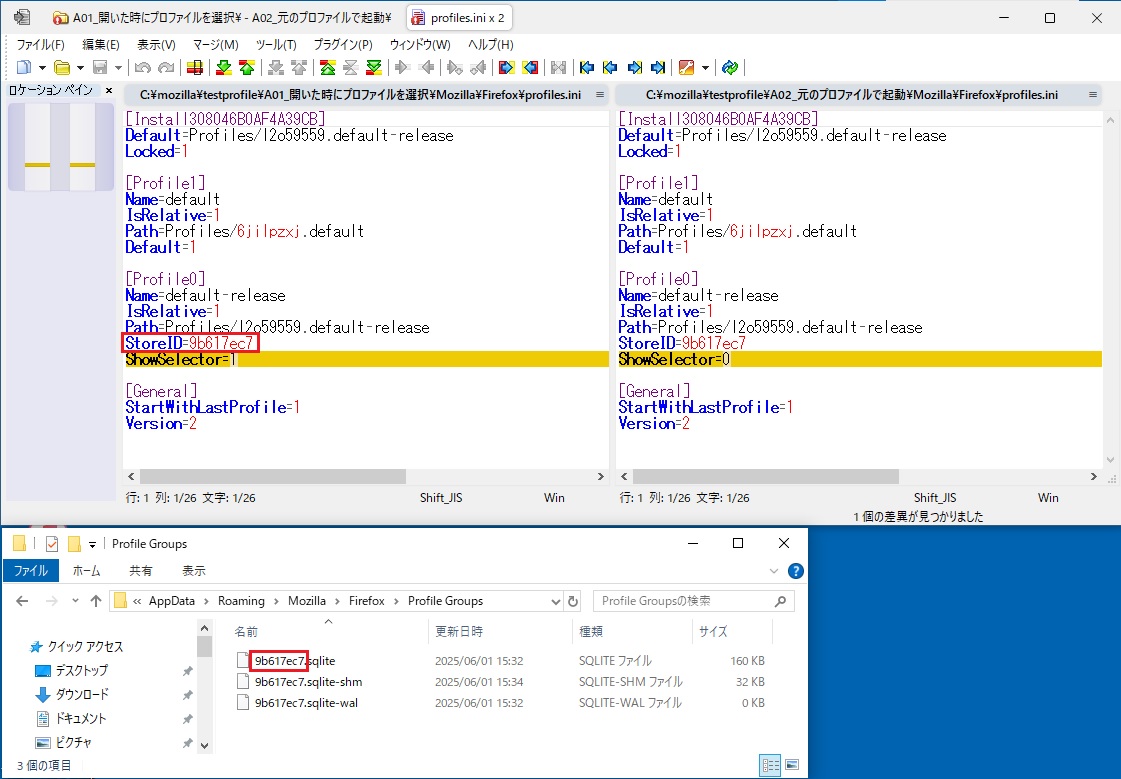This screenshot has width=1121, height=779.
Task: Open the 表示 tab in Explorer ribbon
Action: [193, 571]
